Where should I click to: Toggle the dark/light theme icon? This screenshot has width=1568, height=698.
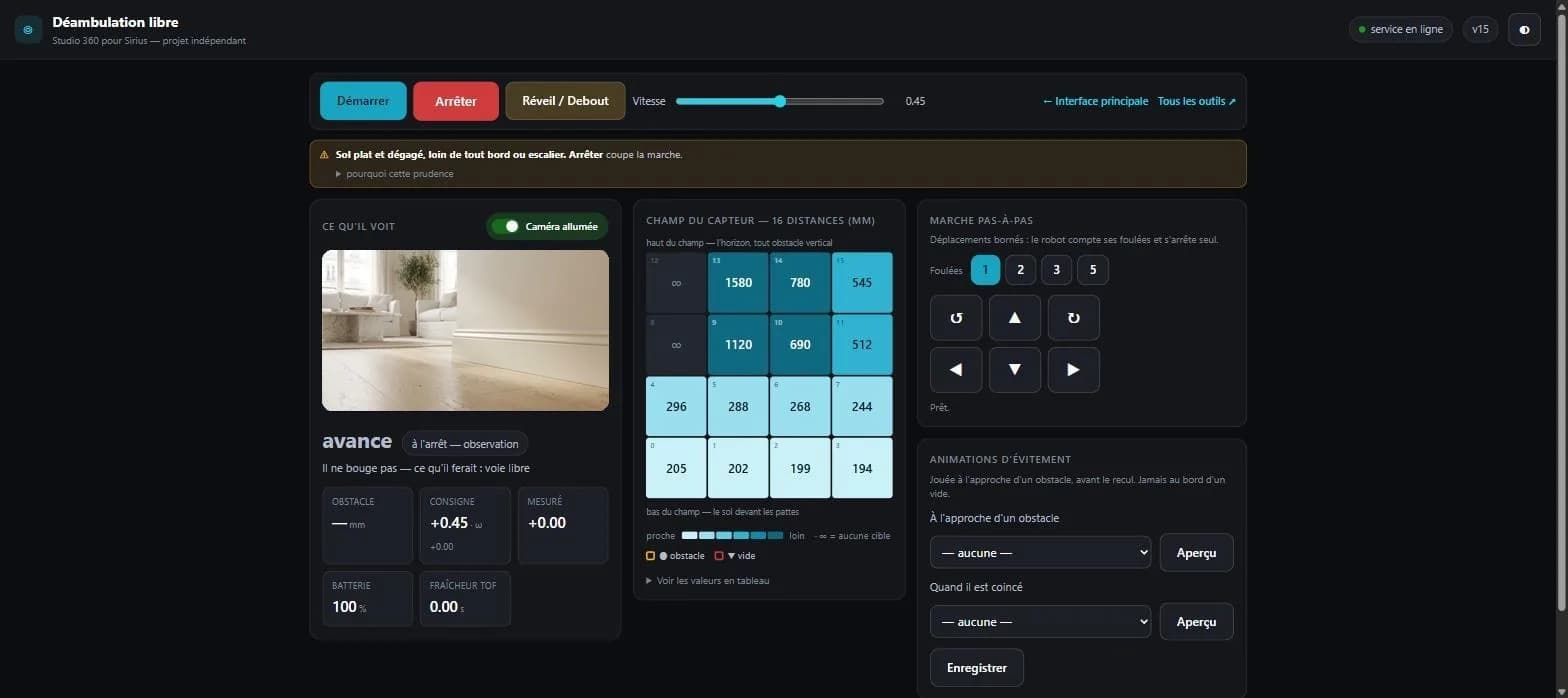1524,29
